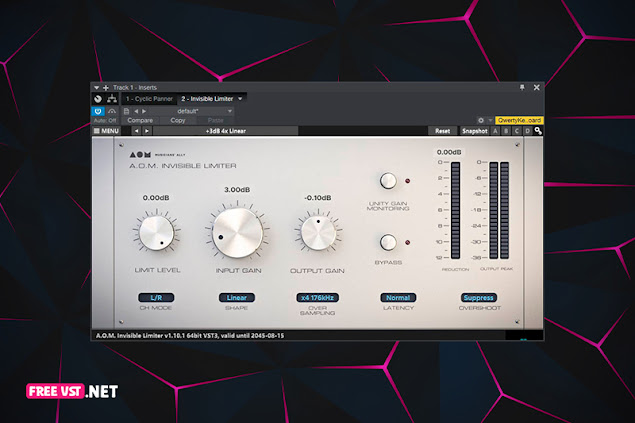The height and width of the screenshot is (423, 635).
Task: Open the plugin MENU
Action: (x=106, y=131)
